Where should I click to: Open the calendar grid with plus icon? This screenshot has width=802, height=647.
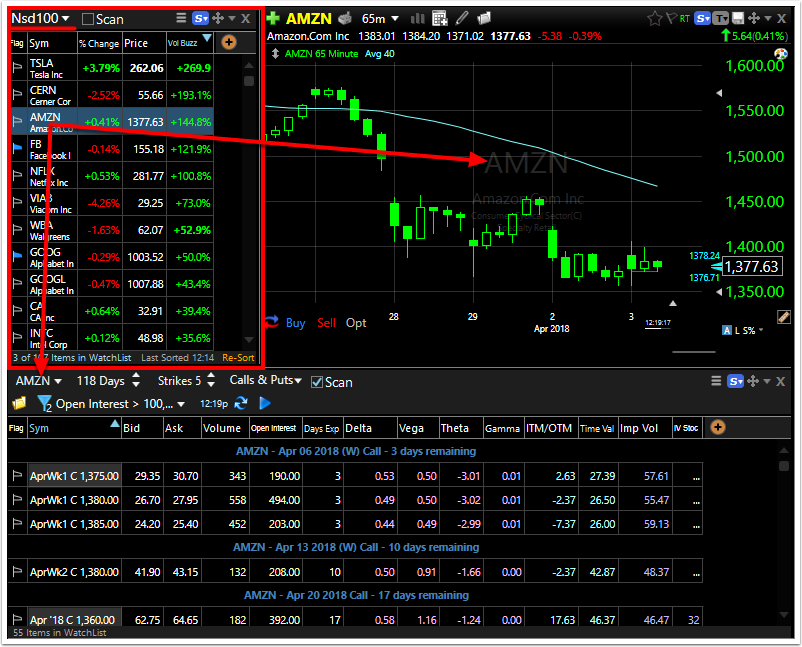(439, 18)
